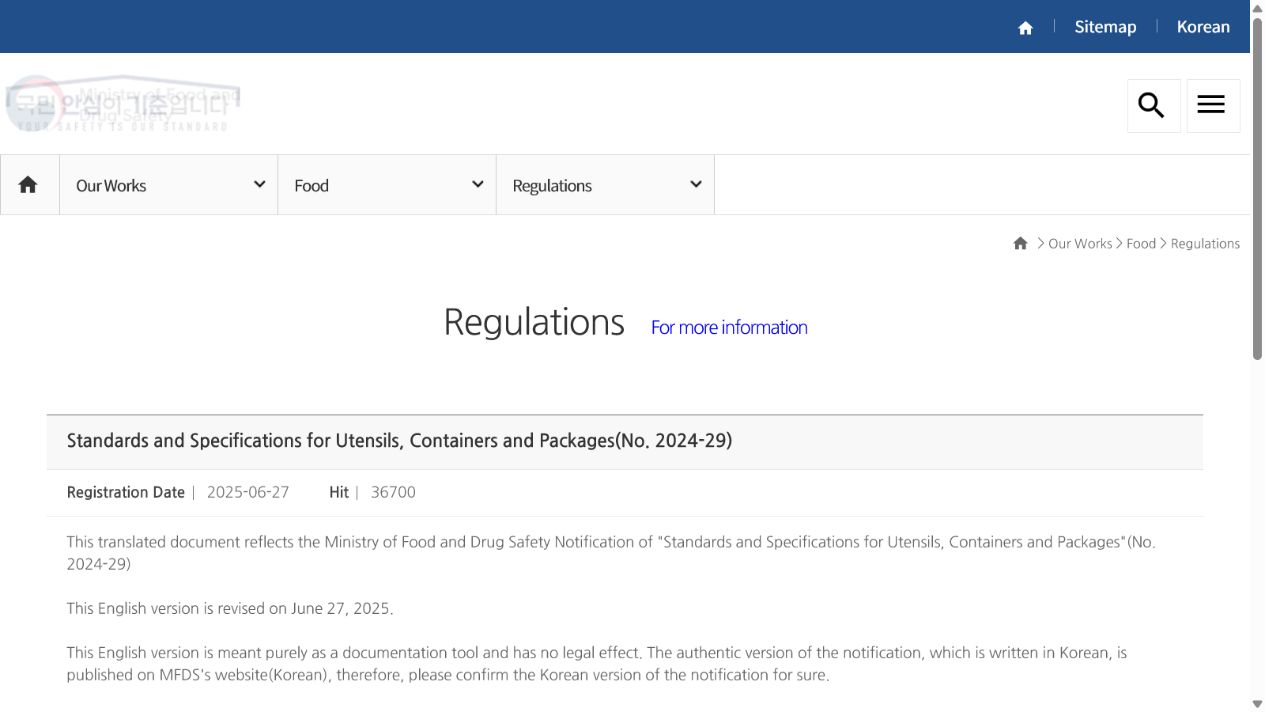Click the vertical page scrollbar thumb
This screenshot has width=1265, height=712.
(1257, 188)
